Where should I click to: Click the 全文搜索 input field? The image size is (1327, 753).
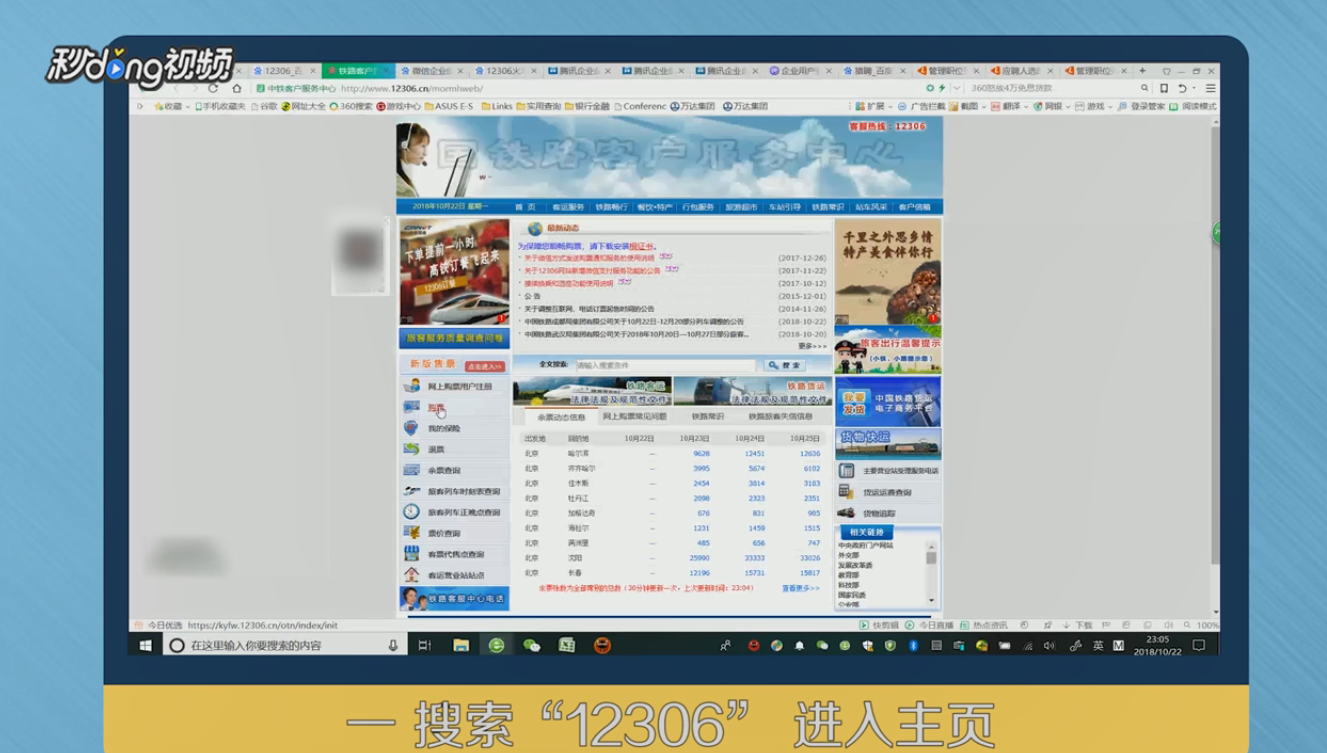665,365
